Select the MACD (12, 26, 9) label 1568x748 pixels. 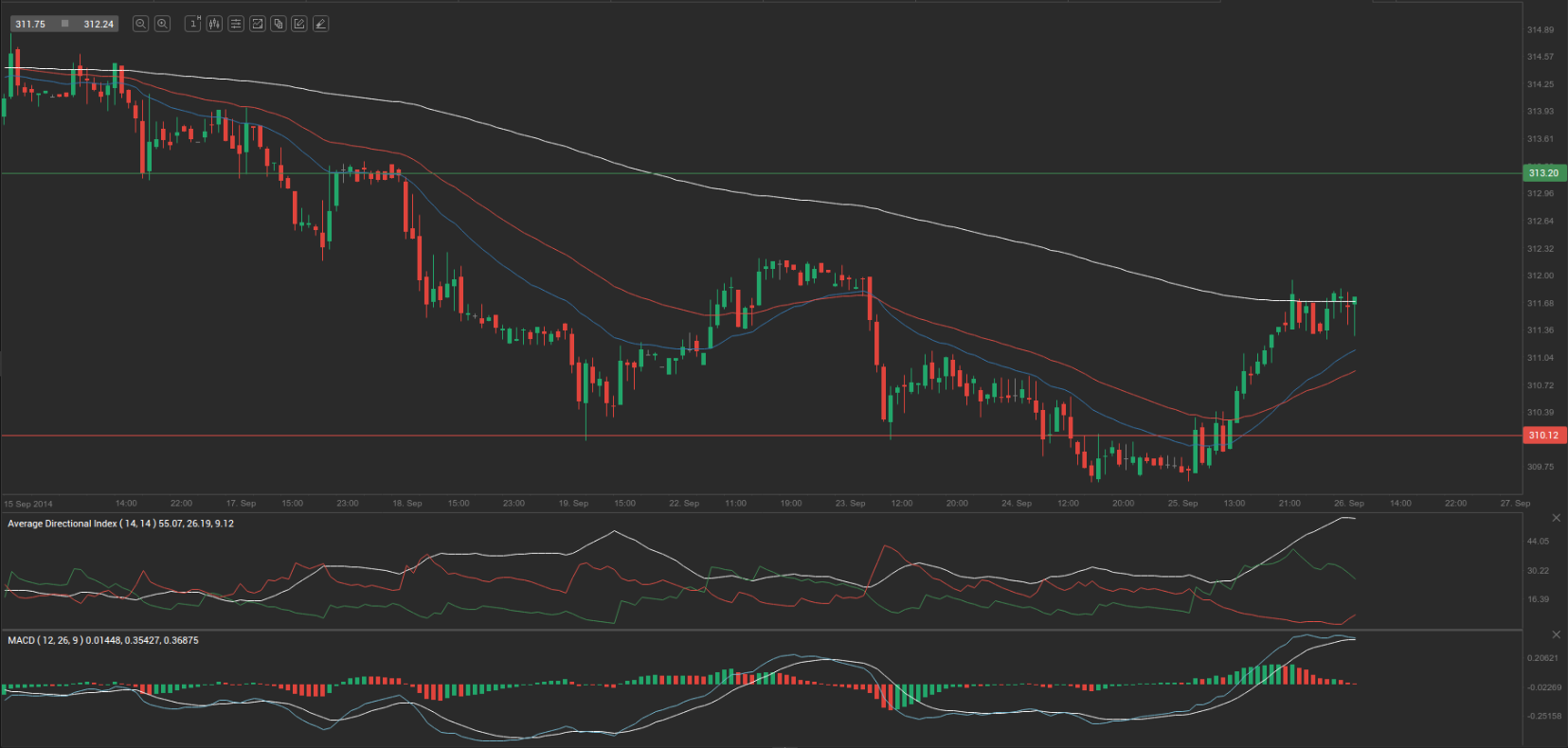click(102, 641)
